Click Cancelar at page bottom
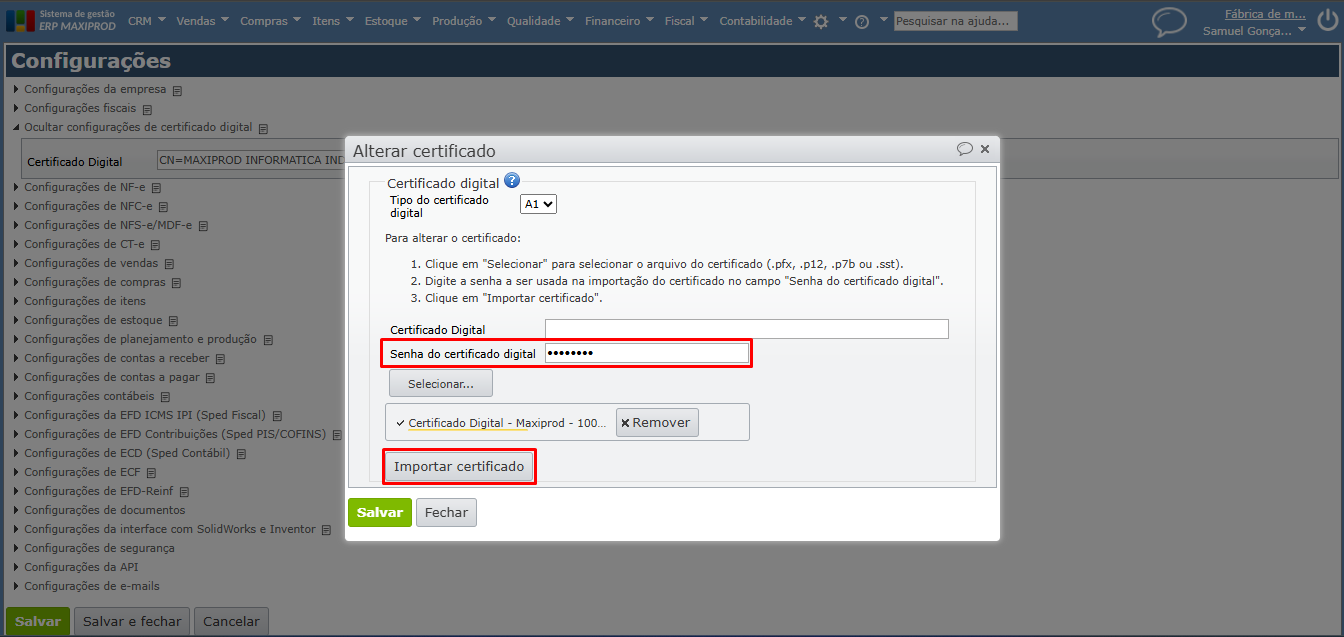The height and width of the screenshot is (637, 1344). coord(231,621)
